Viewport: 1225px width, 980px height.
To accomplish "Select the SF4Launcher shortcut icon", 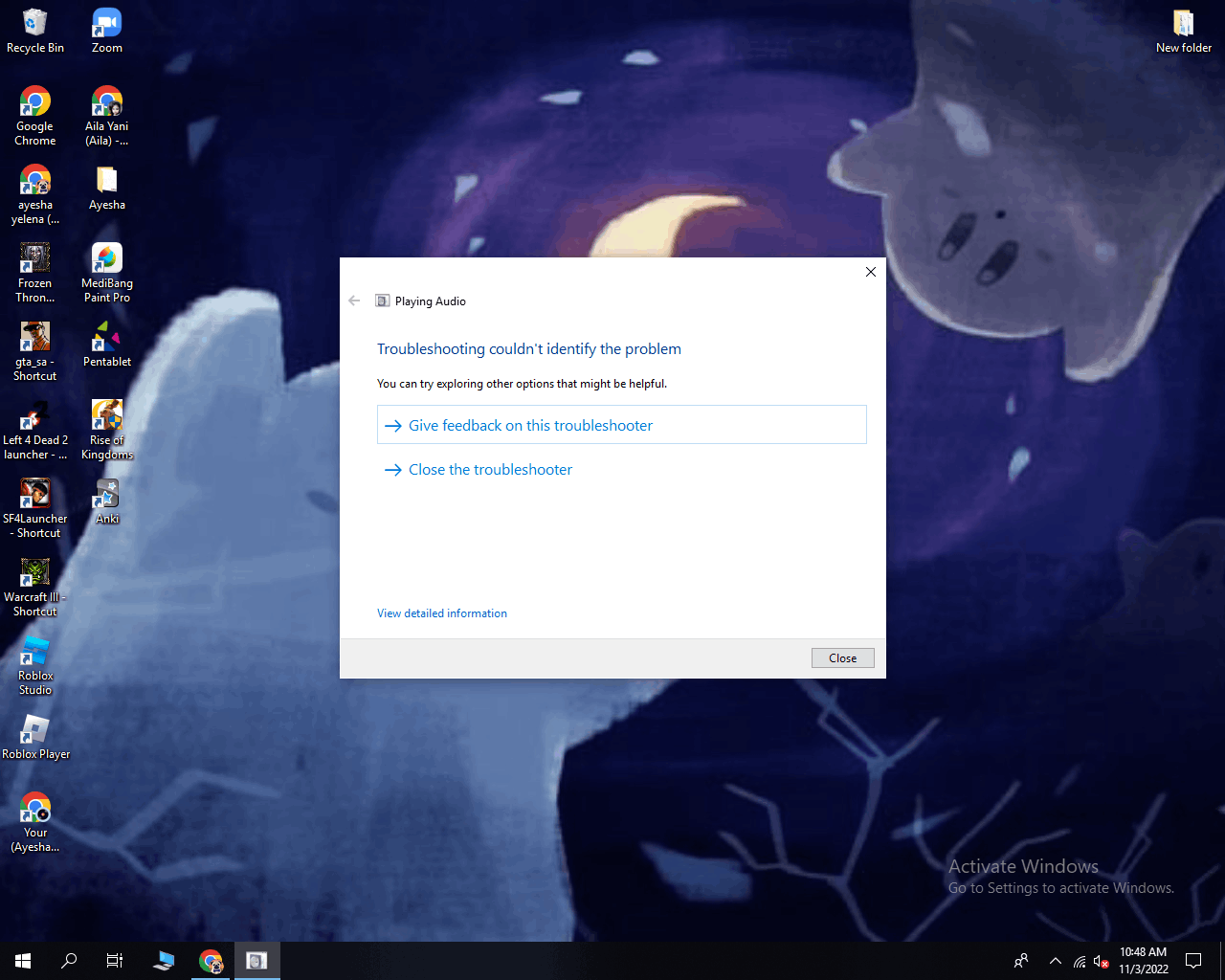I will pyautogui.click(x=35, y=508).
